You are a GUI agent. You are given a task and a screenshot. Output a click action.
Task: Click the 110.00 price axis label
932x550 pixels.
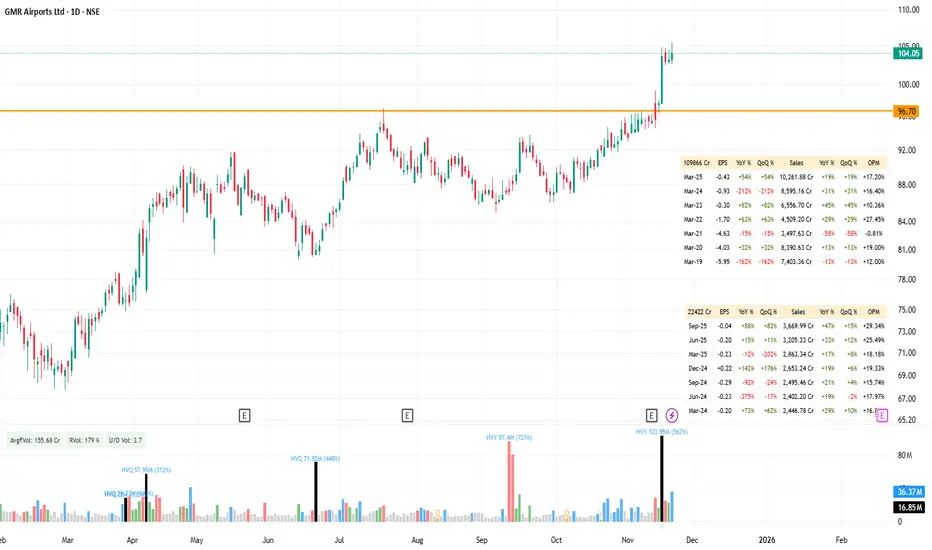tap(908, 10)
